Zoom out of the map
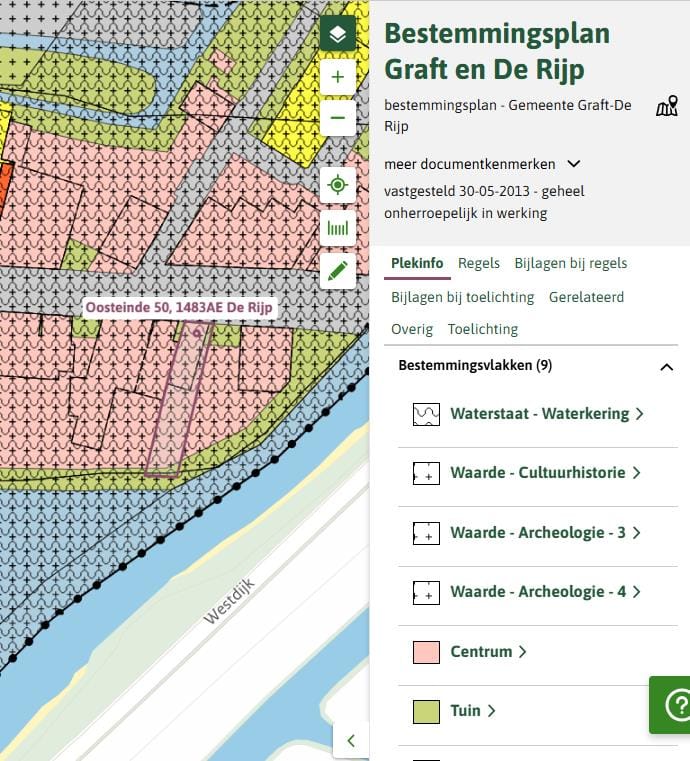The height and width of the screenshot is (761, 690). (x=338, y=118)
